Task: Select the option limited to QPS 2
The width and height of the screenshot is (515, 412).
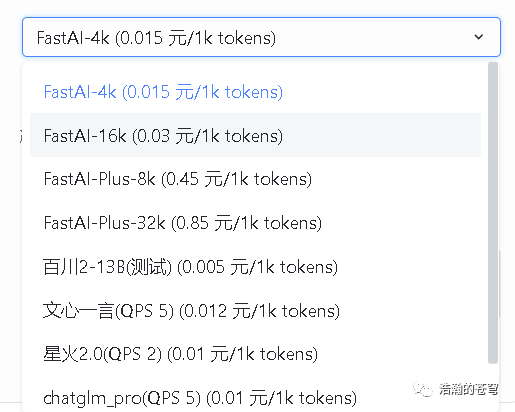Action: click(x=255, y=354)
